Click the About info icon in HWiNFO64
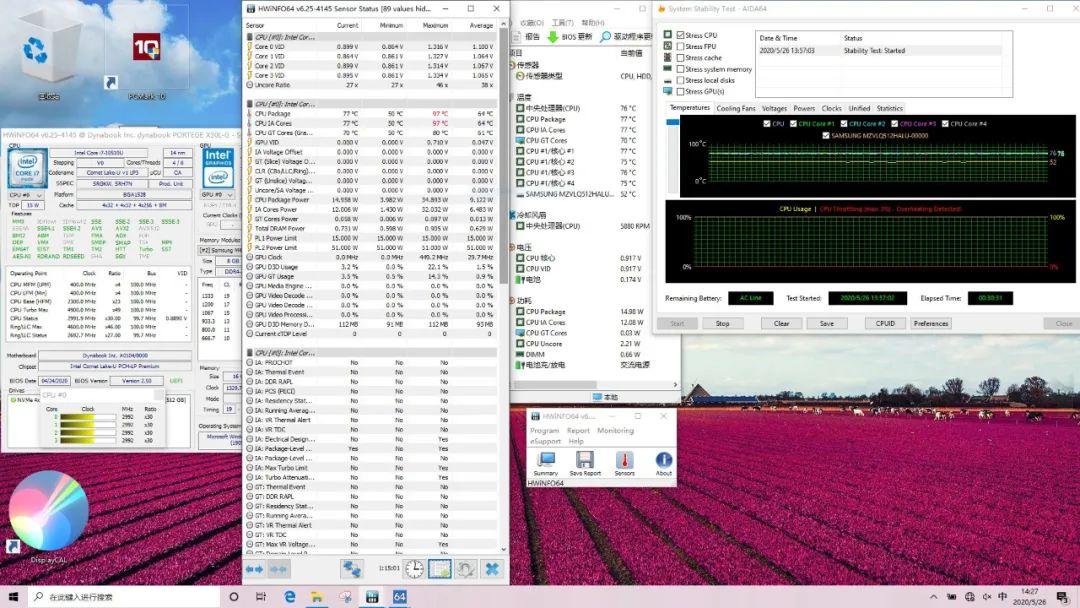The image size is (1080, 608). (663, 461)
